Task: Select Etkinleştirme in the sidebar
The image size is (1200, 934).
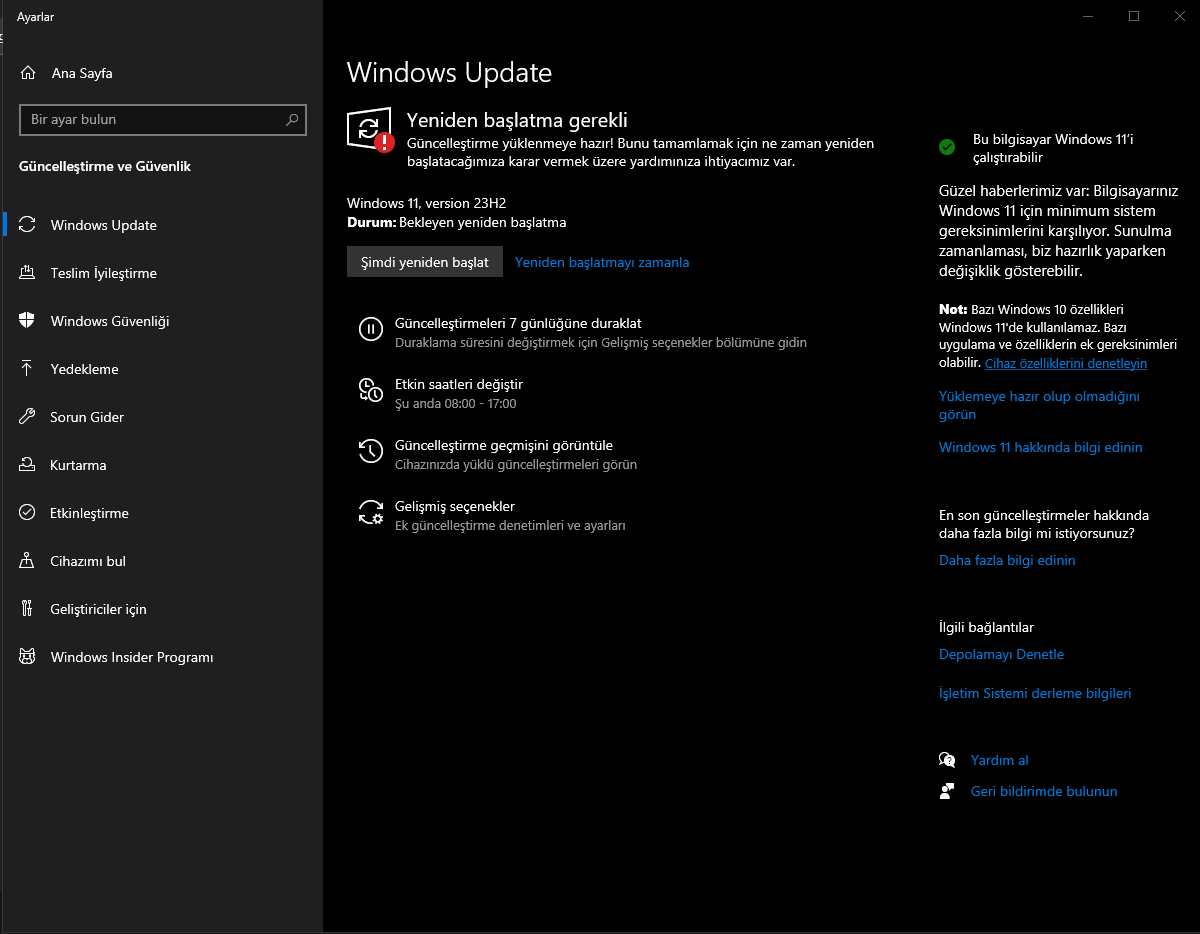Action: click(x=162, y=513)
